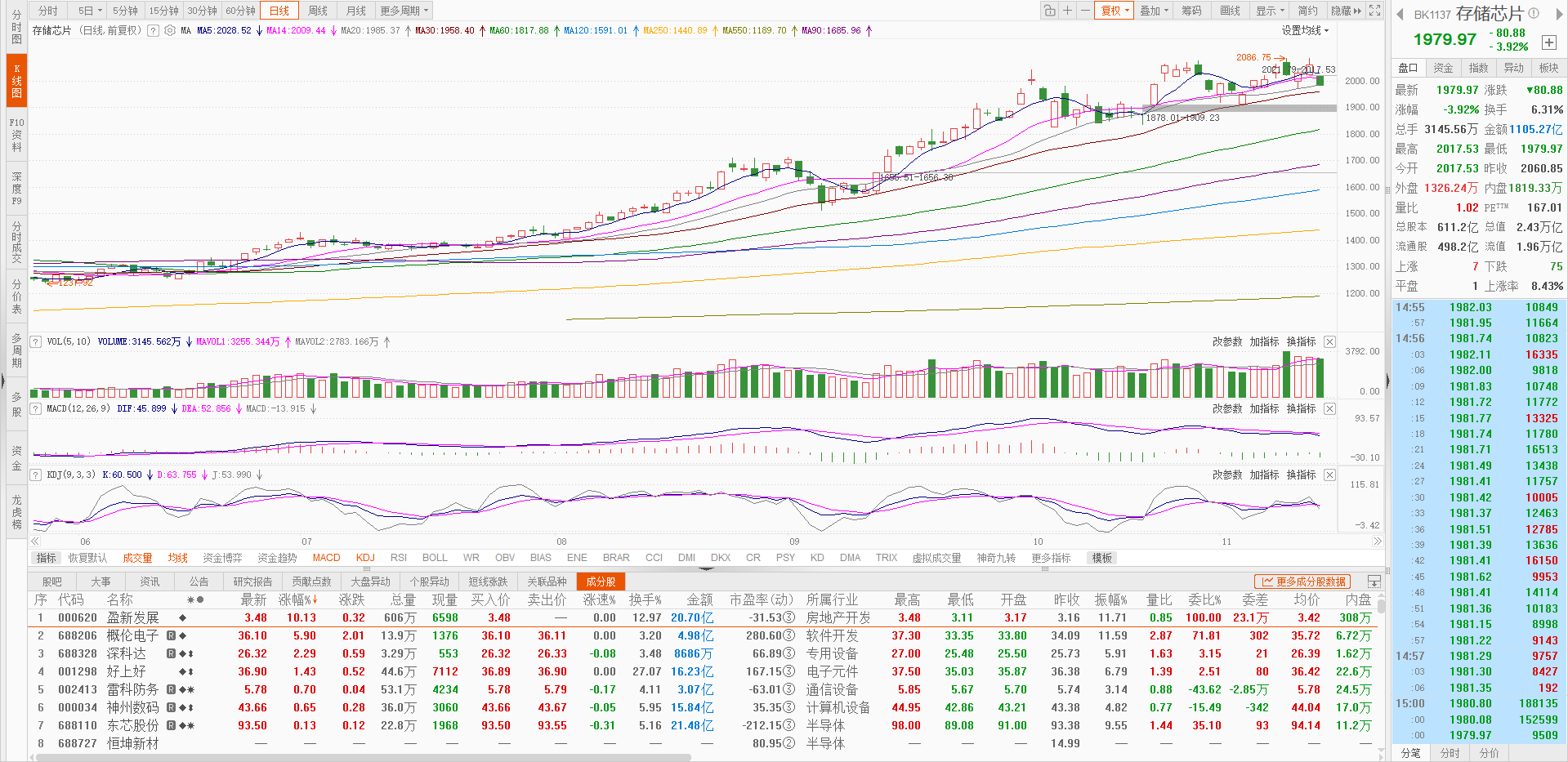
Task: Zoom in the chart with the plus icon
Action: (1067, 11)
